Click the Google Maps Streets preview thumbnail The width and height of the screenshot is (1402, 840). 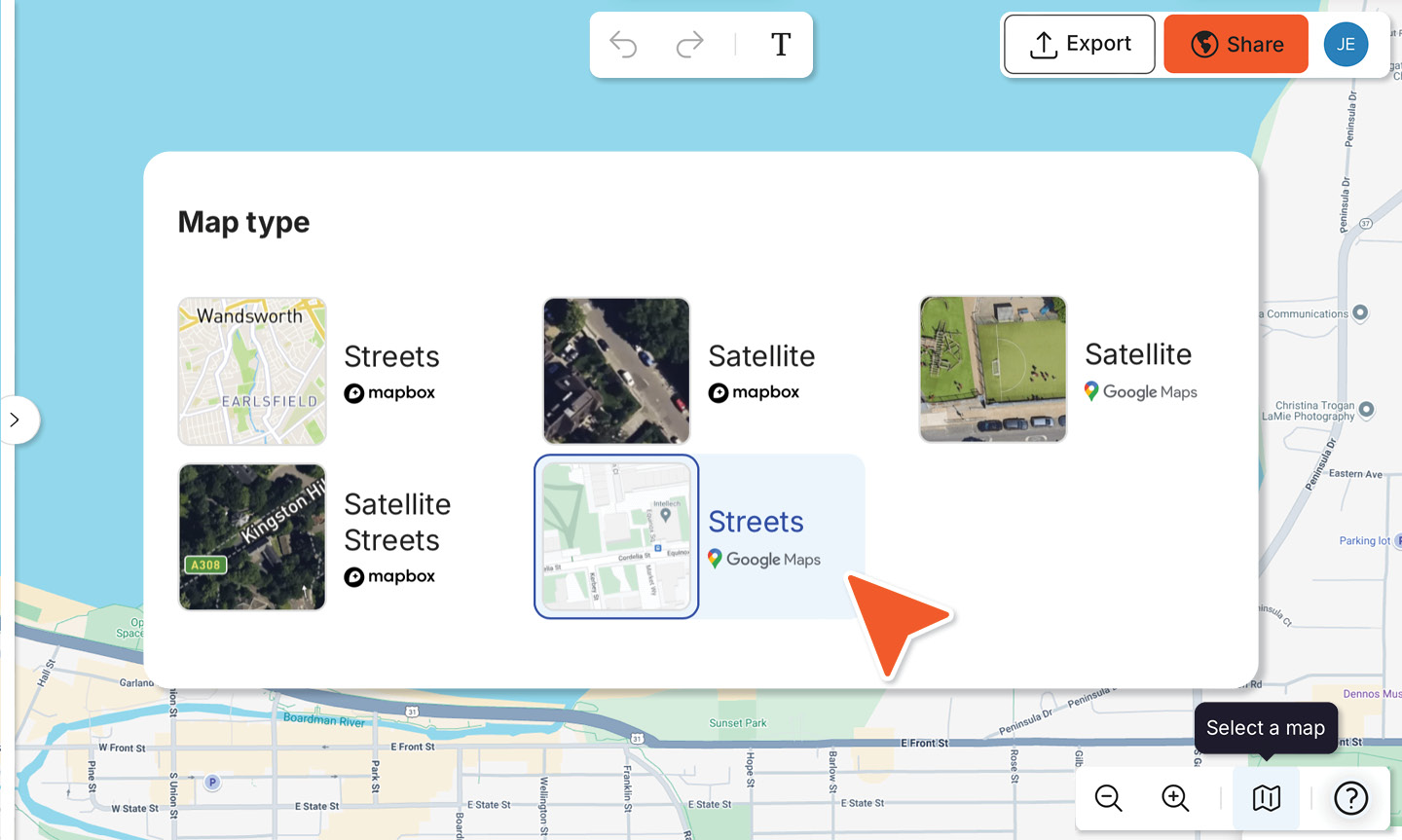[616, 536]
